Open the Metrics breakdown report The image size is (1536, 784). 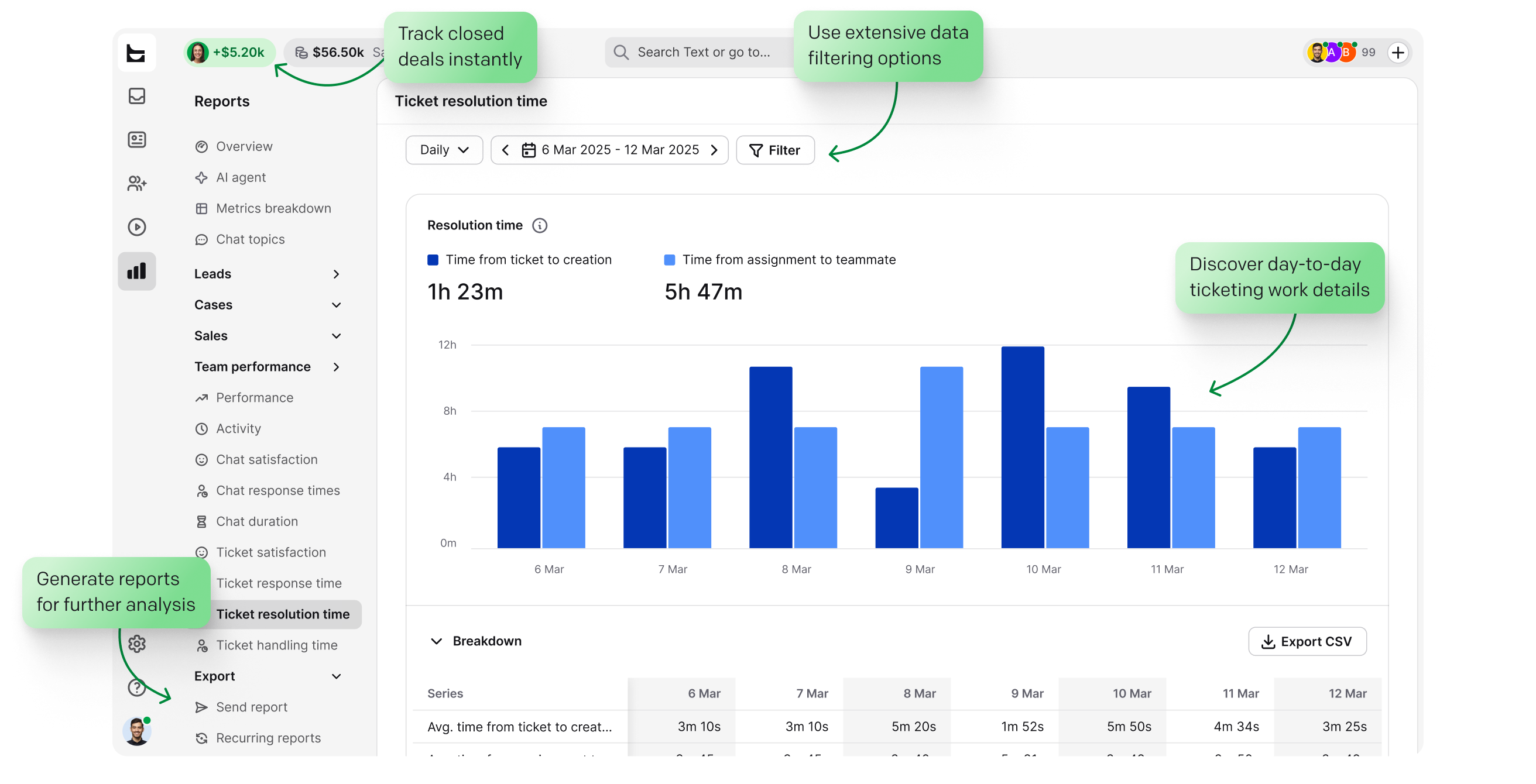[273, 208]
